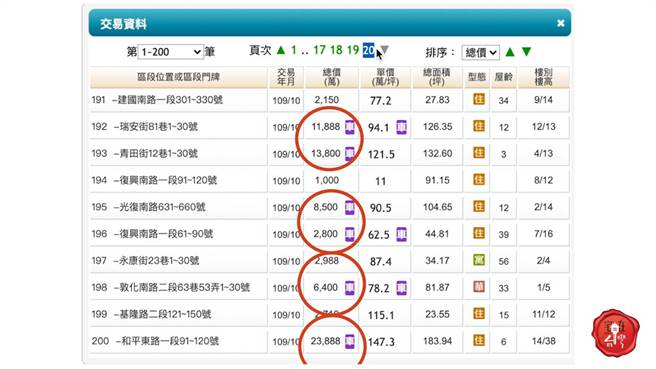Click residential 住 icon in row 192
The image size is (656, 369).
coord(479,126)
